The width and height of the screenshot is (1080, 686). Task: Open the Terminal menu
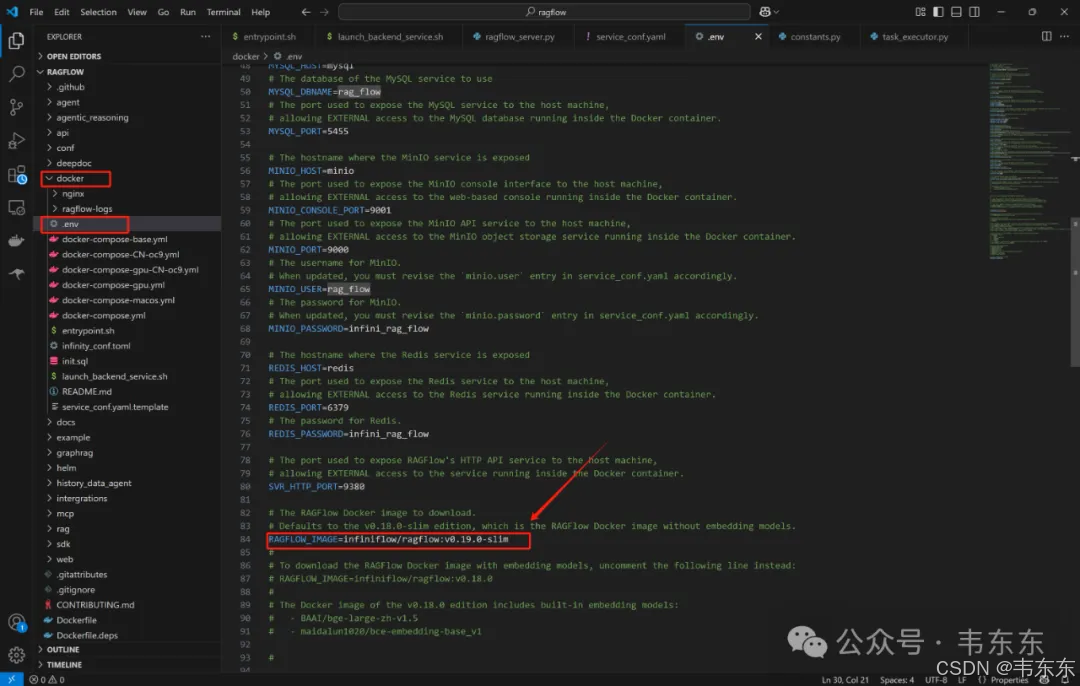click(224, 12)
